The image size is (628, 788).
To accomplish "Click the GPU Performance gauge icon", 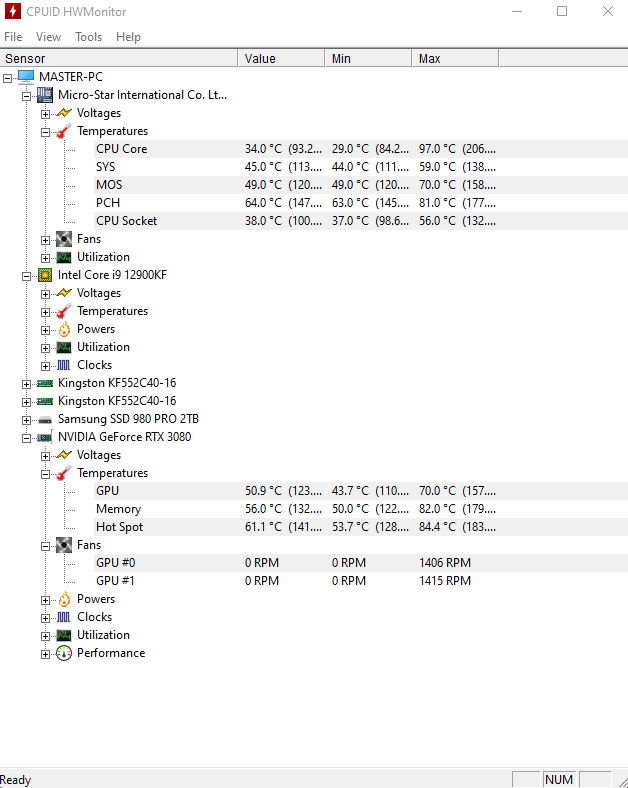I will pos(64,653).
